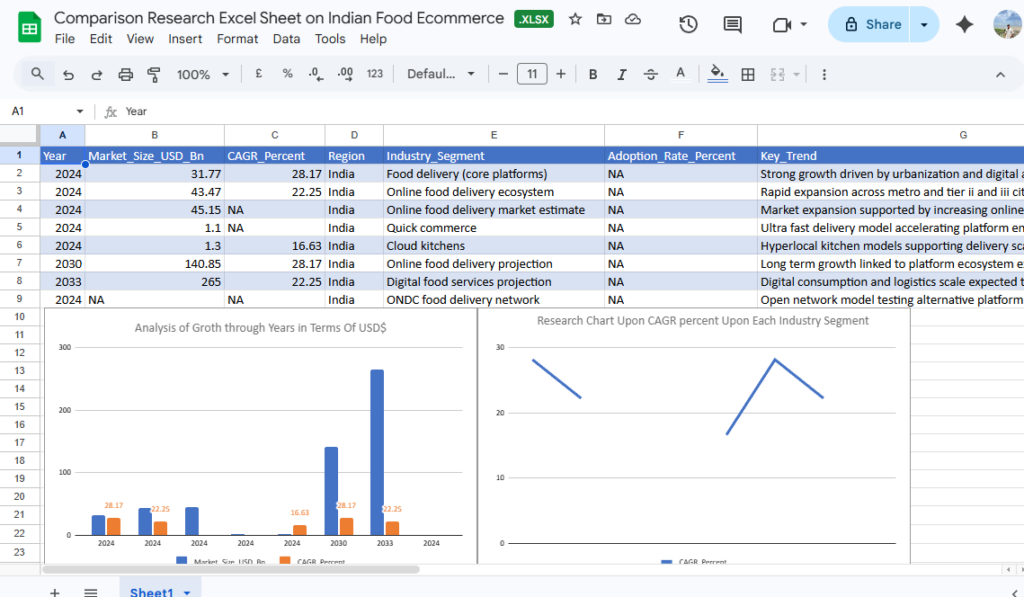The width and height of the screenshot is (1024, 597).
Task: Open the account profile picture
Action: click(x=1008, y=24)
